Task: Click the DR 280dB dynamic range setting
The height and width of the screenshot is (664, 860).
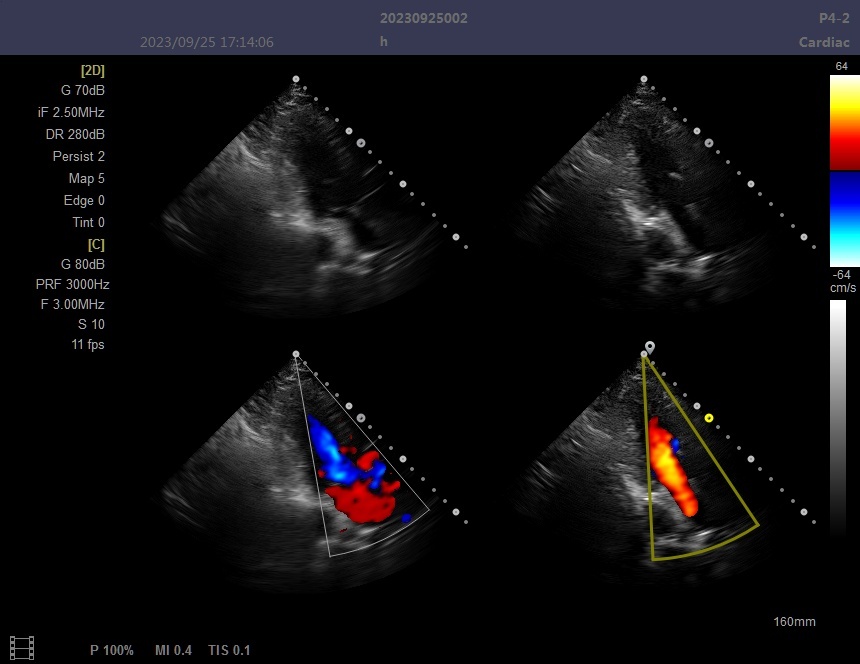Action: coord(75,134)
